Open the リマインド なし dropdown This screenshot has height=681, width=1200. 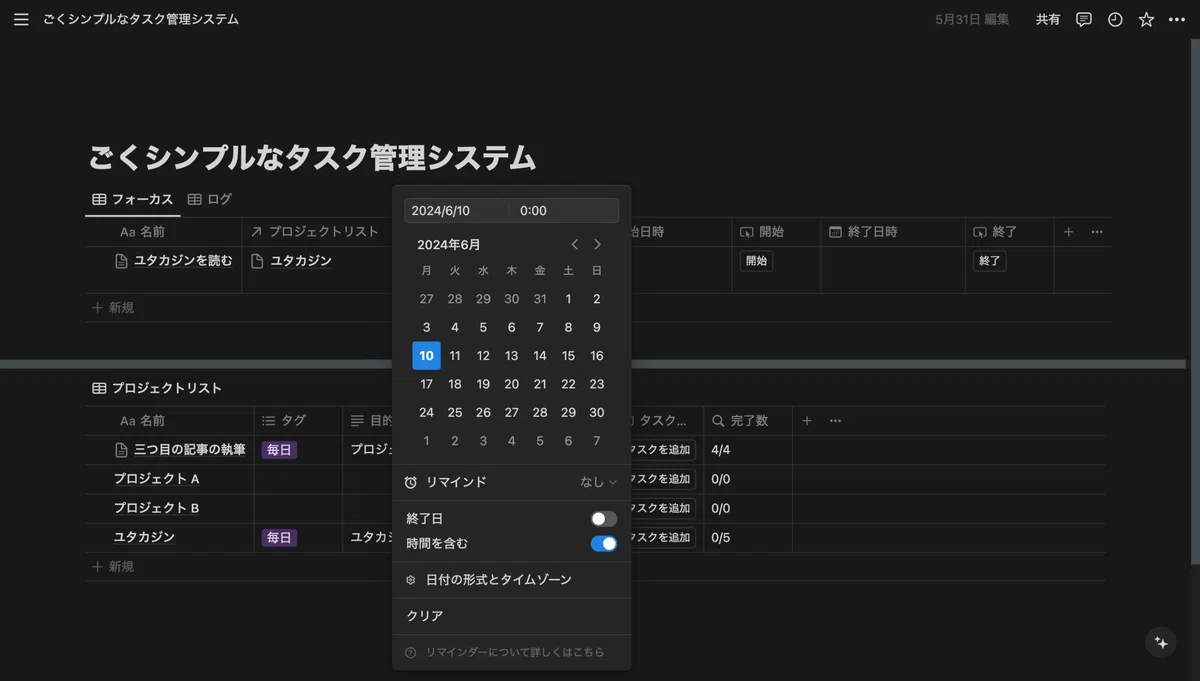(x=598, y=482)
